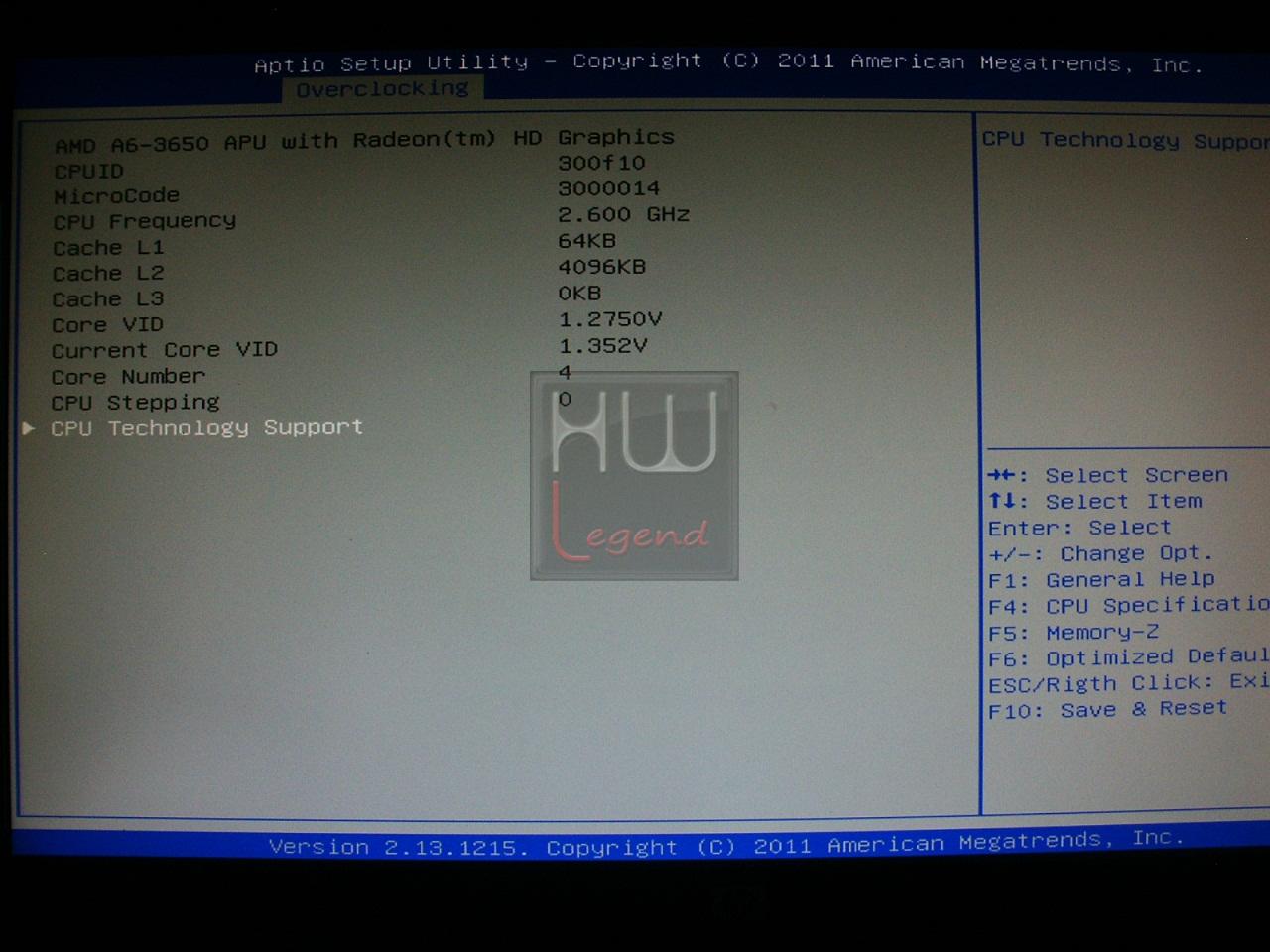Select the CPU Frequency label
This screenshot has width=1270, height=952.
[145, 221]
